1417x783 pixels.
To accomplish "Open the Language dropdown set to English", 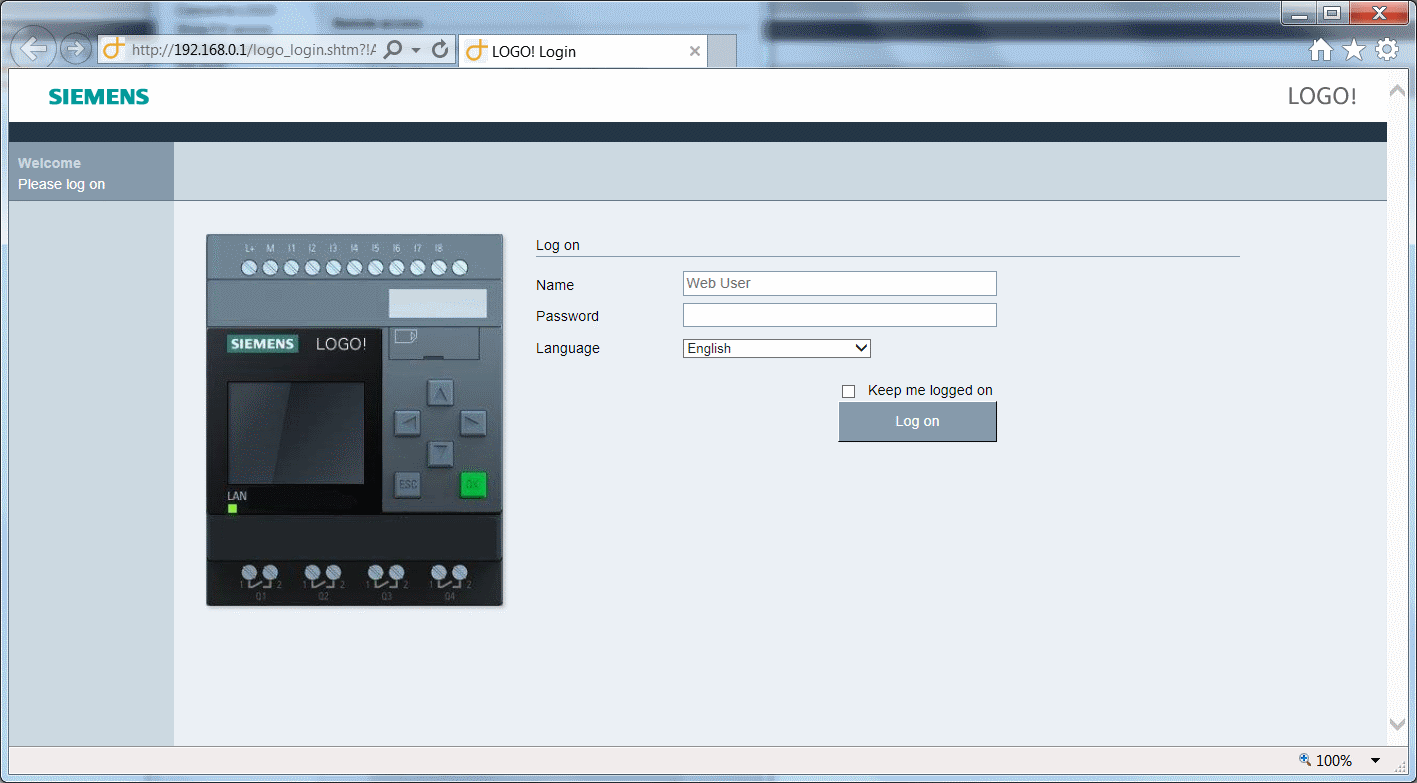I will (777, 348).
